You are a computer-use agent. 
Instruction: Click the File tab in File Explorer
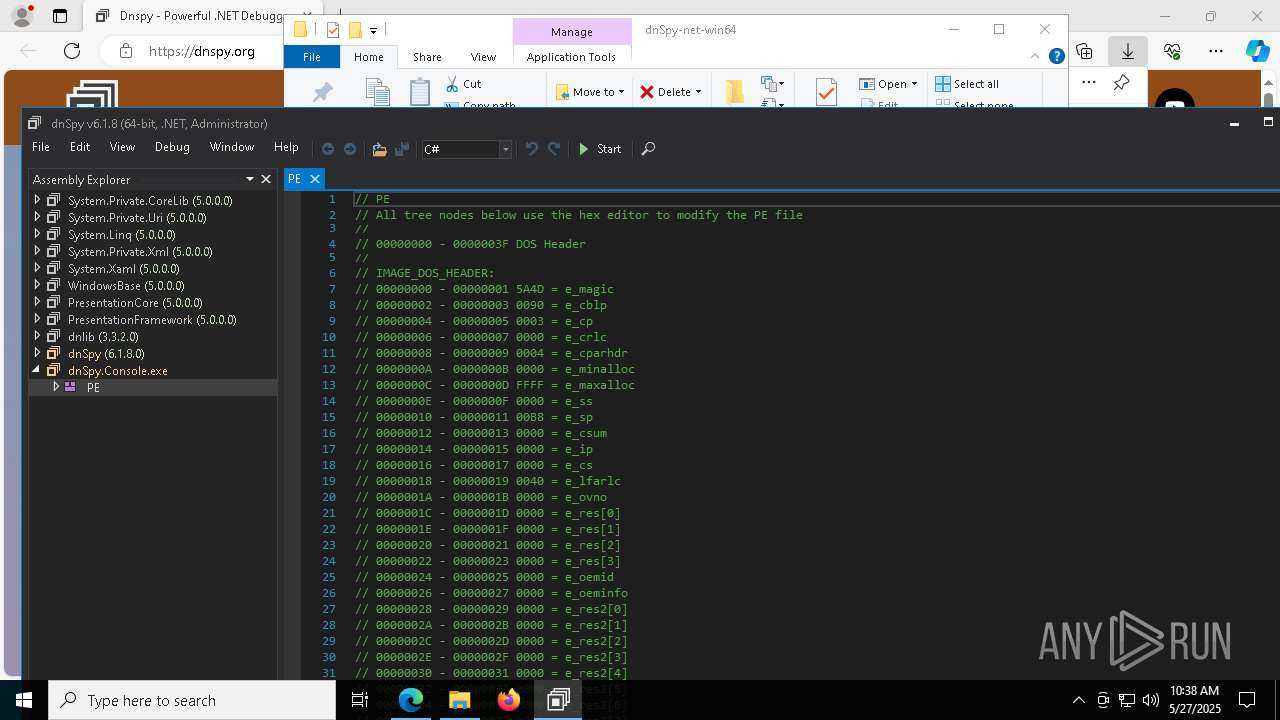(312, 57)
